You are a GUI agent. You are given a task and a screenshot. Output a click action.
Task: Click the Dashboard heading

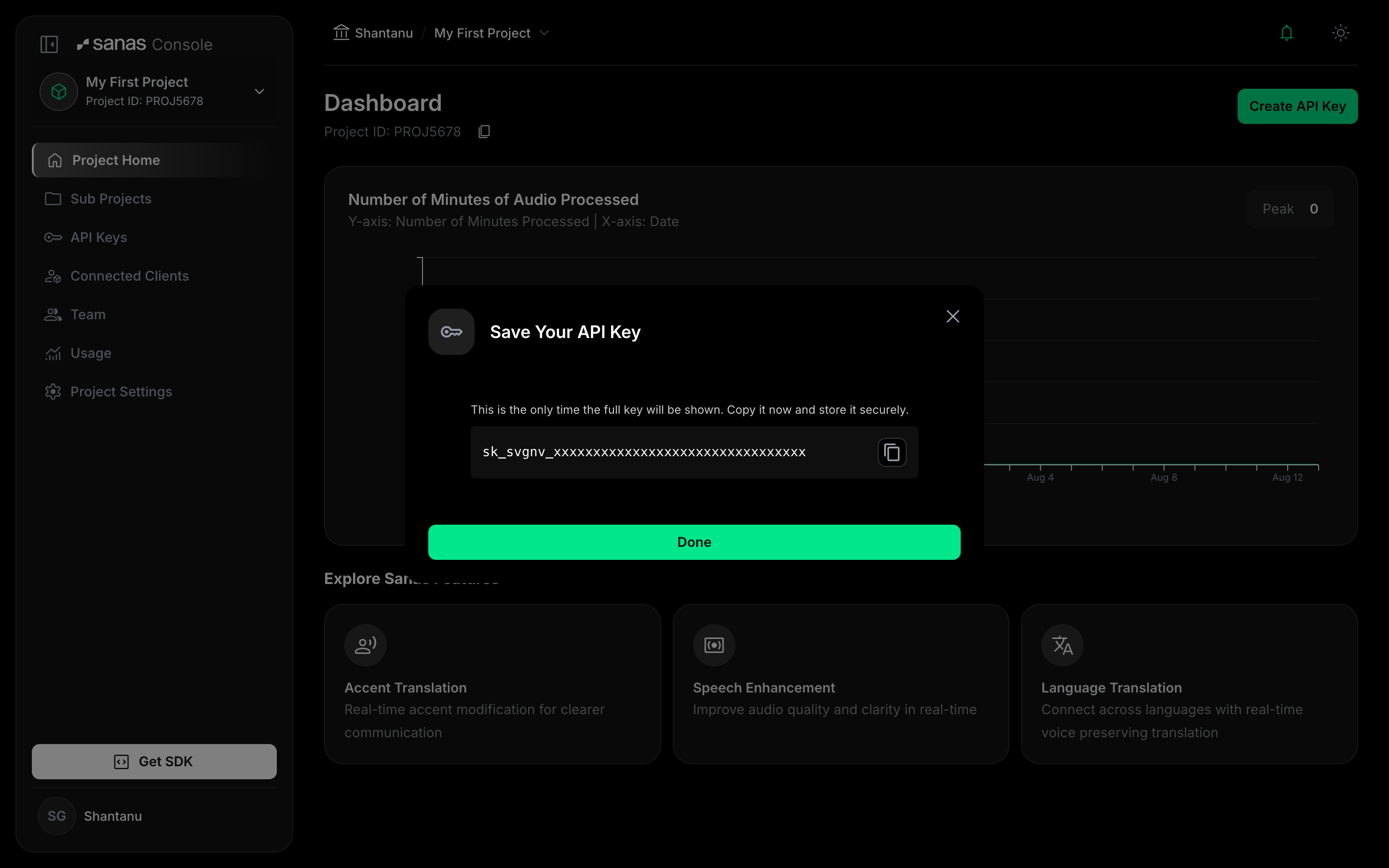tap(383, 103)
